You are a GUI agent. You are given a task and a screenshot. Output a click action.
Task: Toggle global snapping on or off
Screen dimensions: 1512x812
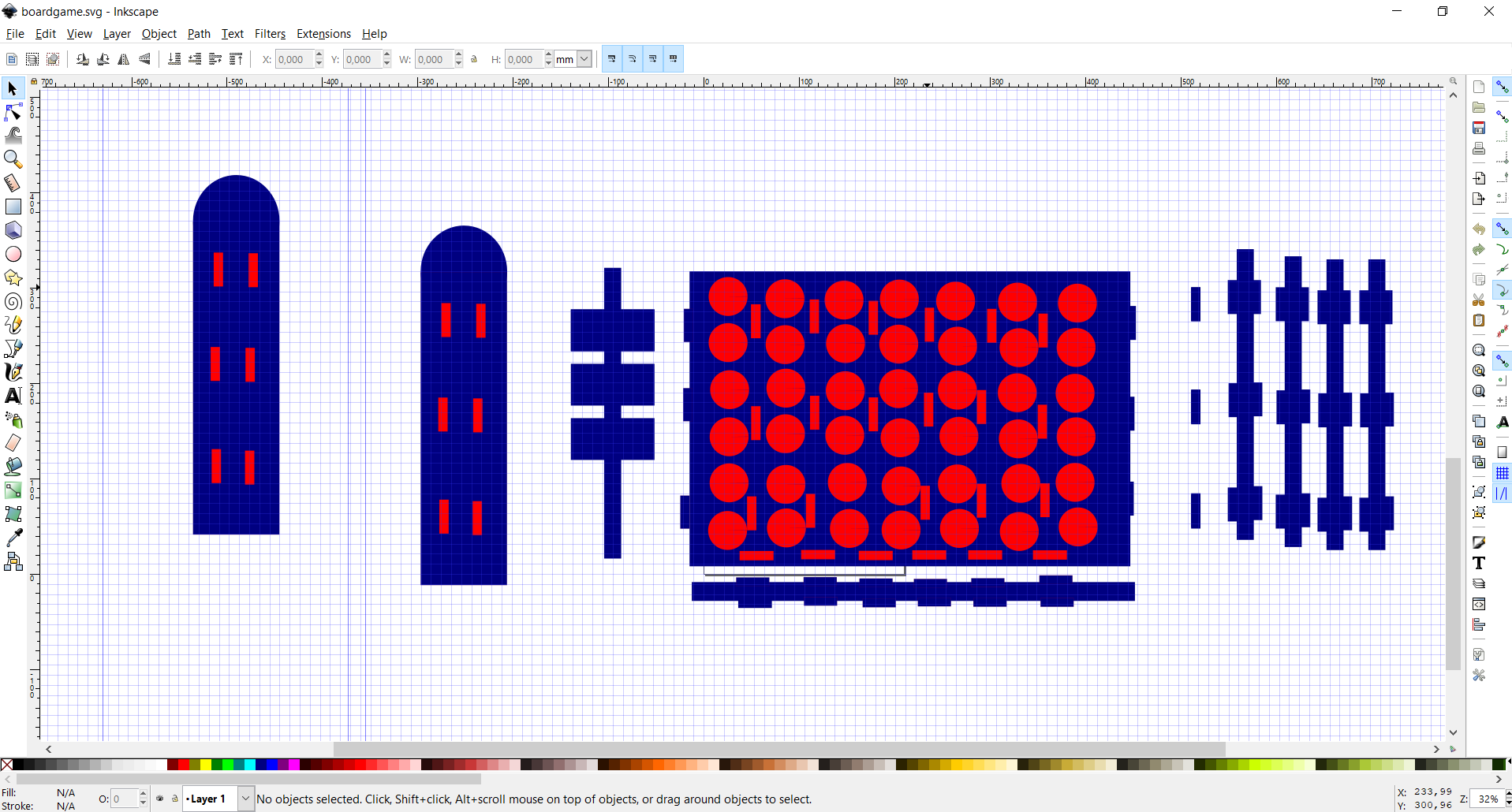(x=1503, y=87)
